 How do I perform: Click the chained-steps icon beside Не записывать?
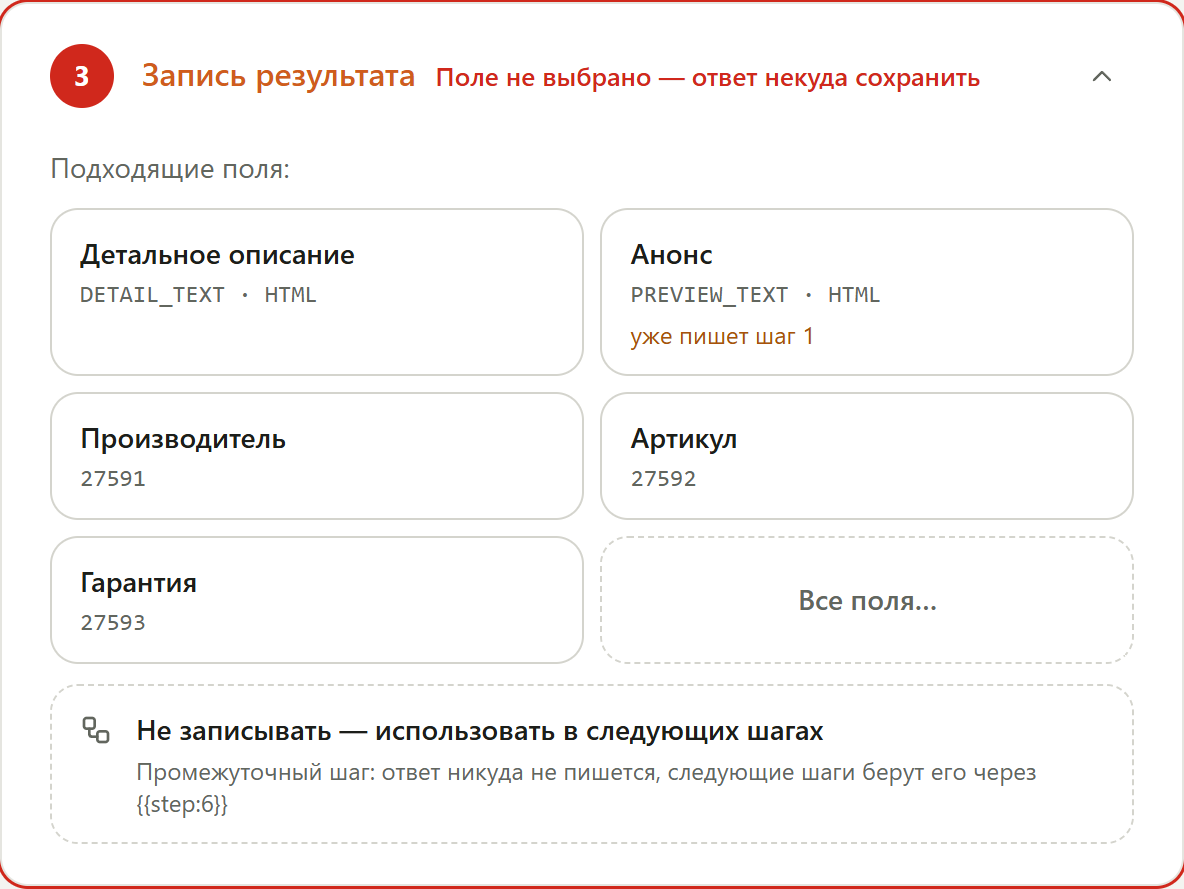pos(96,730)
